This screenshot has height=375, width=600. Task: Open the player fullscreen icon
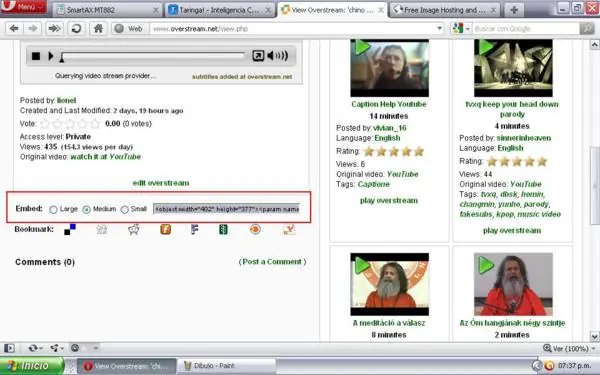coord(258,55)
